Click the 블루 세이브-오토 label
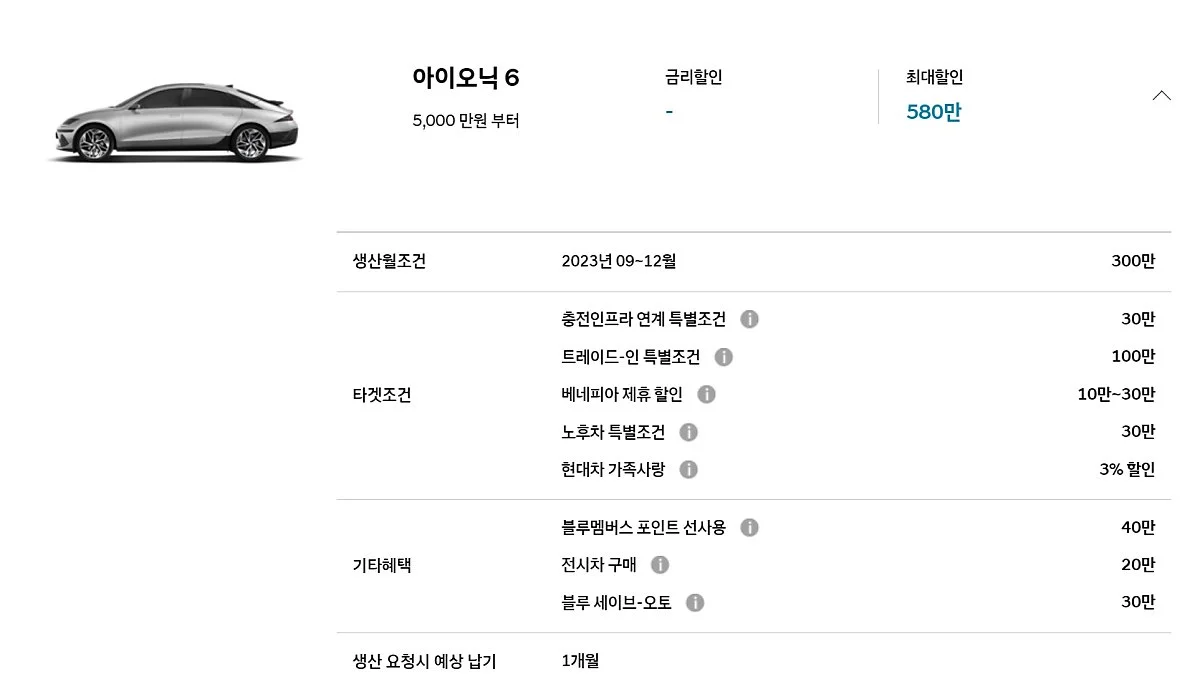This screenshot has width=1200, height=689. (616, 603)
